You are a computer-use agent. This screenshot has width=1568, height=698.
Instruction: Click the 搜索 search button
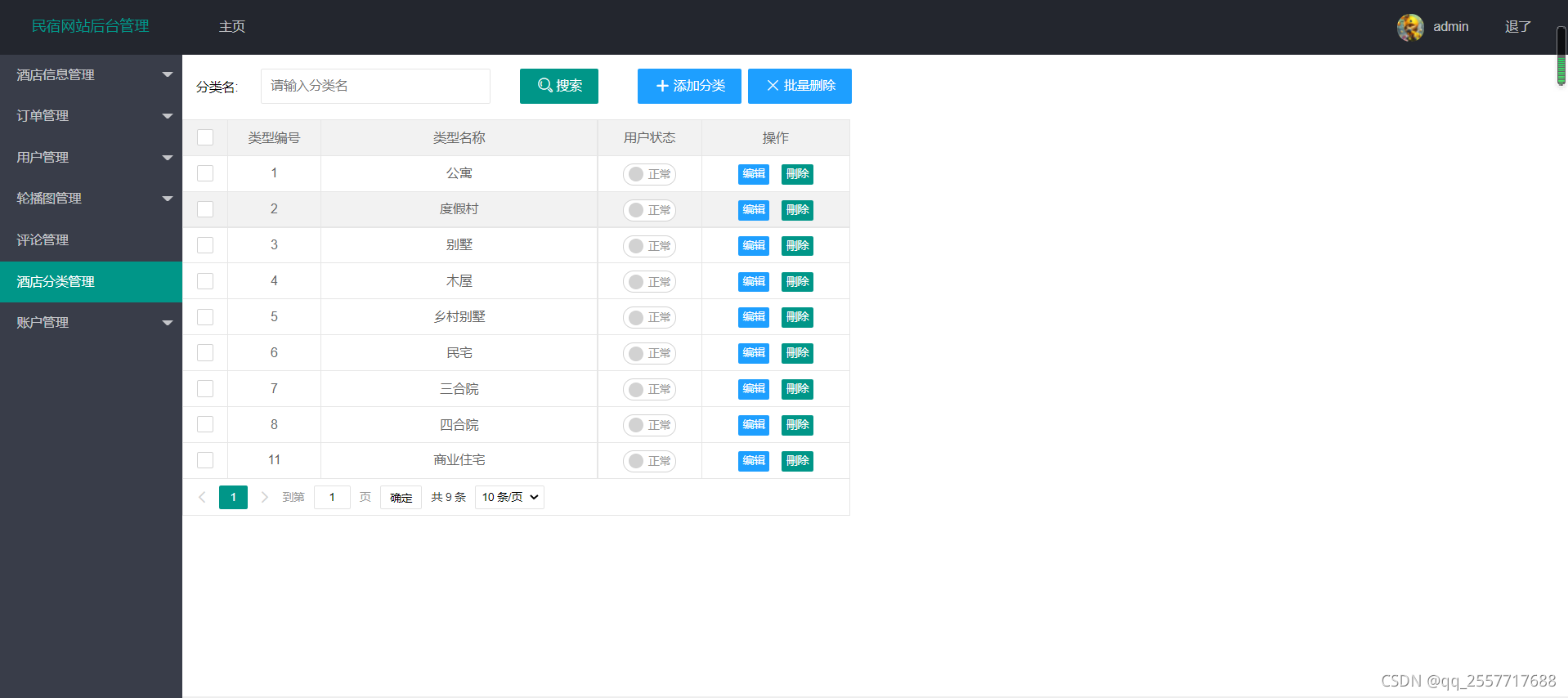pos(559,86)
